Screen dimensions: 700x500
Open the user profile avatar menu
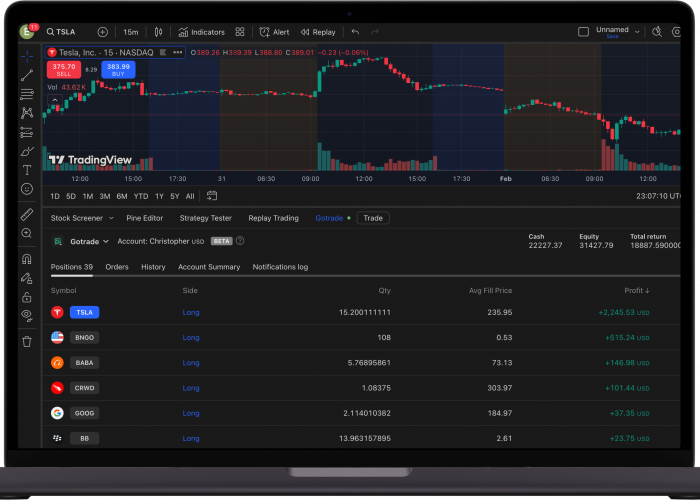tap(27, 32)
